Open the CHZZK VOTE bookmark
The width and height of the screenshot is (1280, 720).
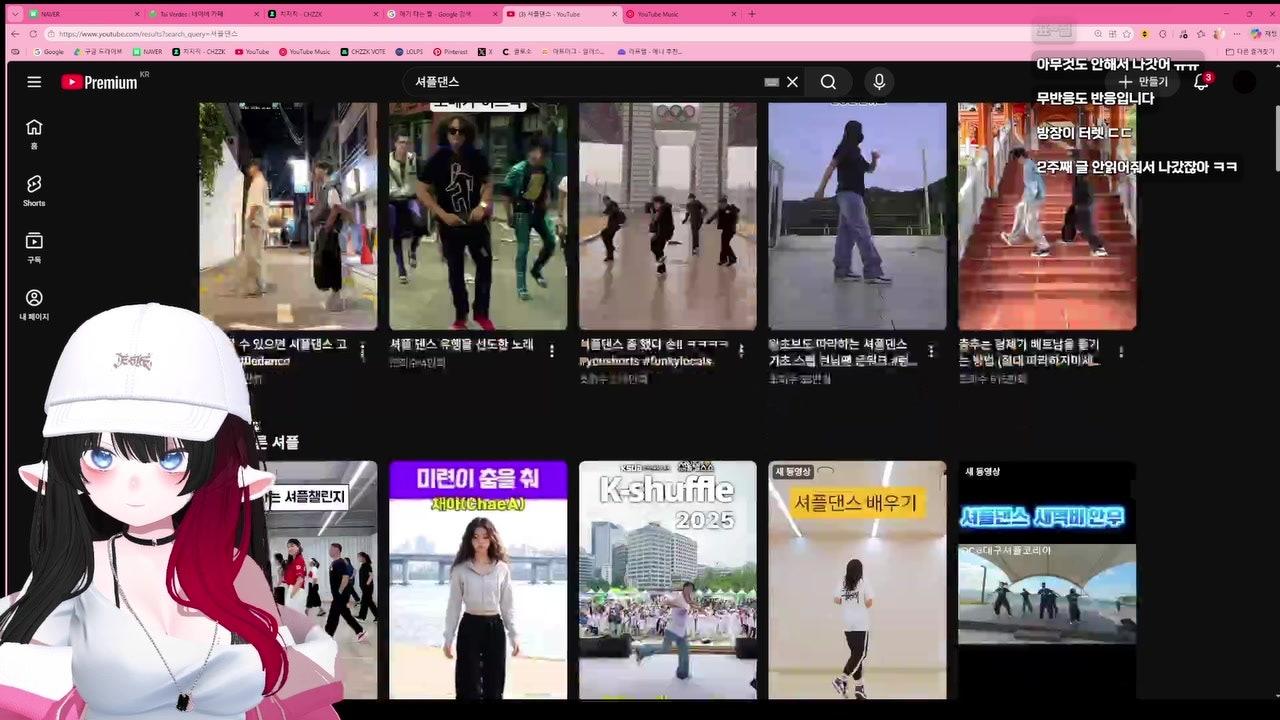click(363, 51)
